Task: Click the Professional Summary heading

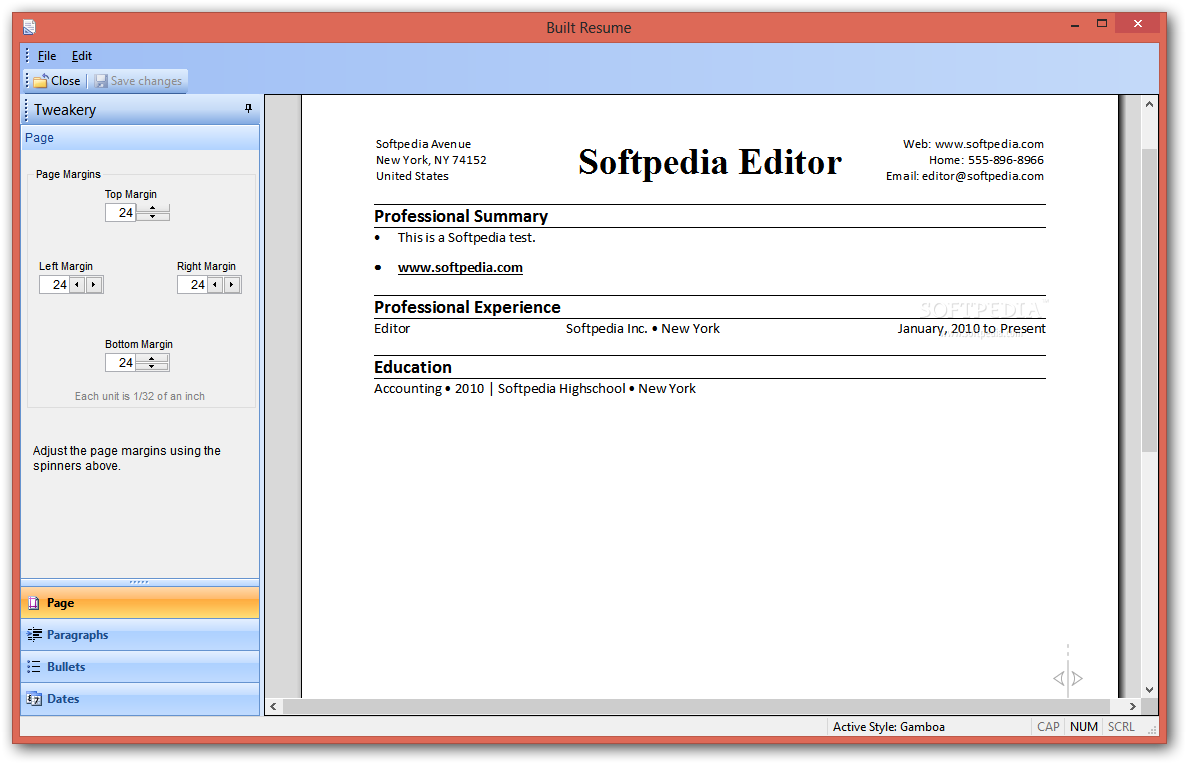Action: tap(460, 217)
